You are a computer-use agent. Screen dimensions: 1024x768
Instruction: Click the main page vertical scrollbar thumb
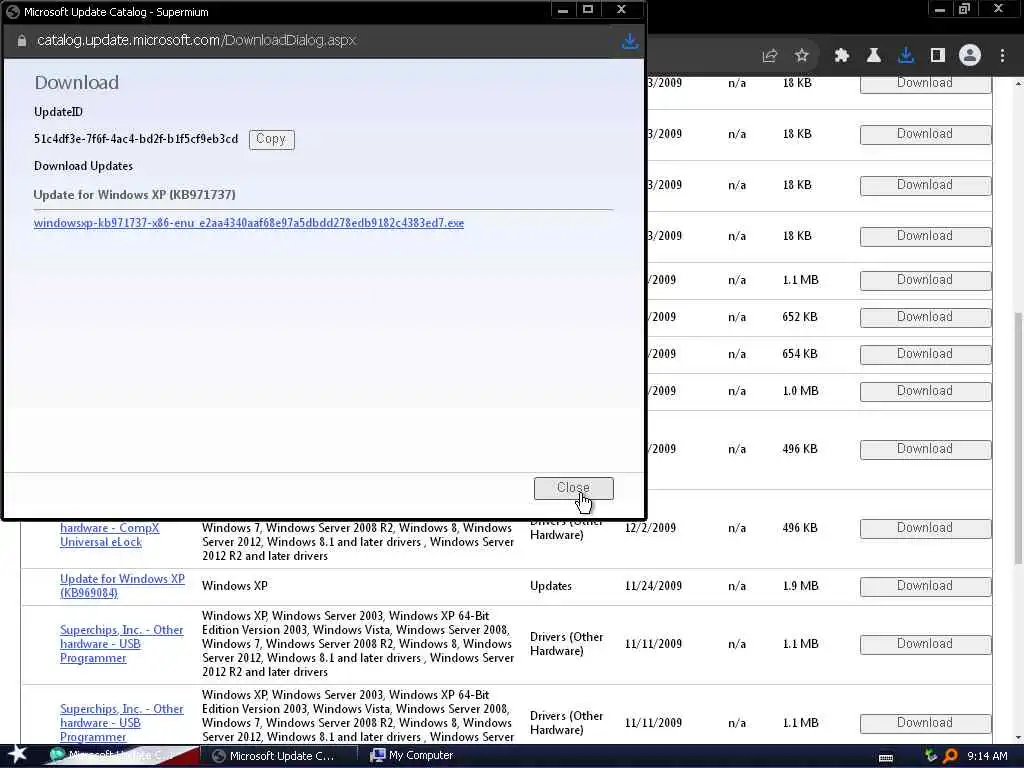[1018, 438]
